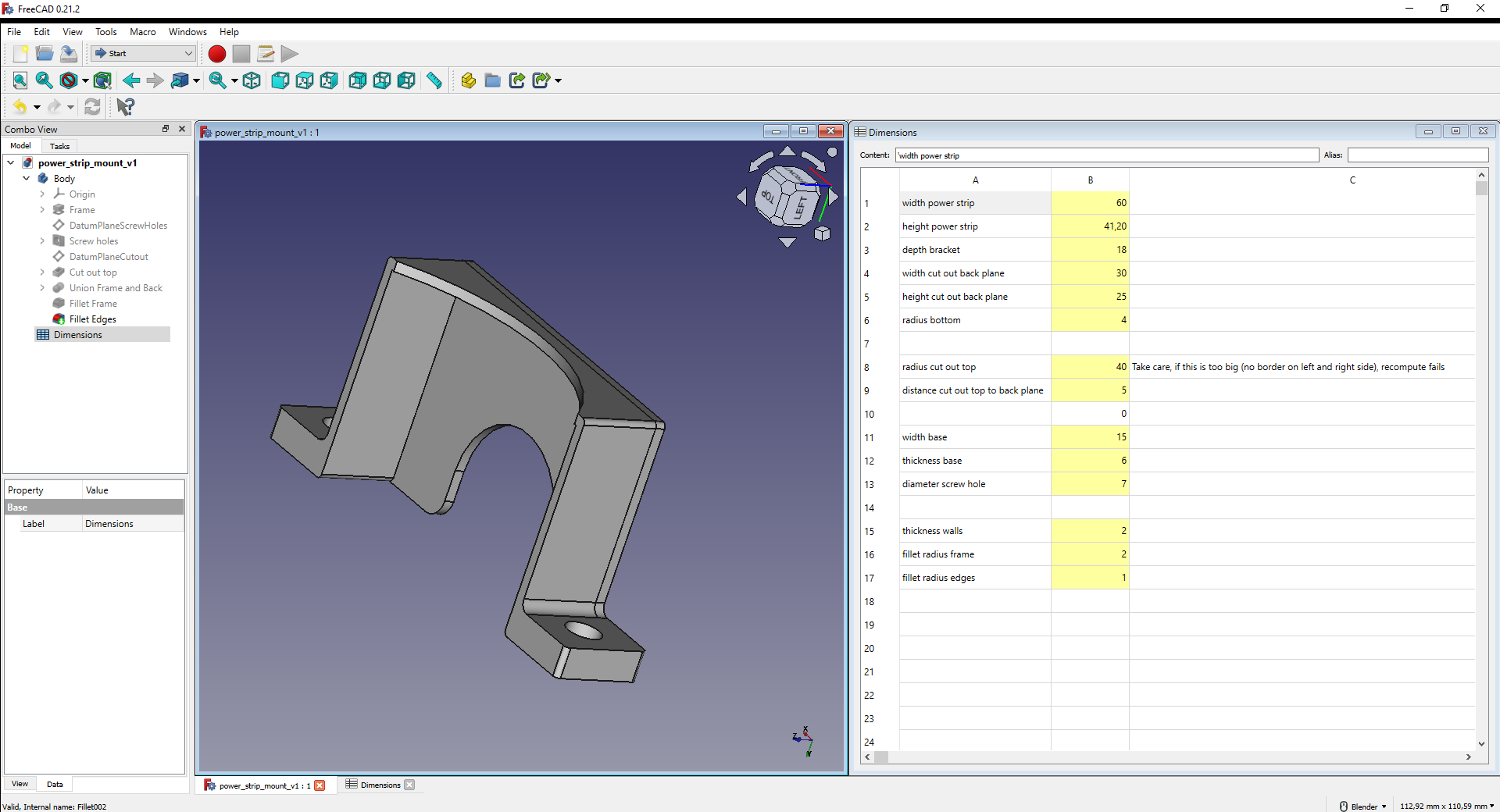Click Fit selection zoom icon
Image resolution: width=1500 pixels, height=812 pixels.
point(45,80)
